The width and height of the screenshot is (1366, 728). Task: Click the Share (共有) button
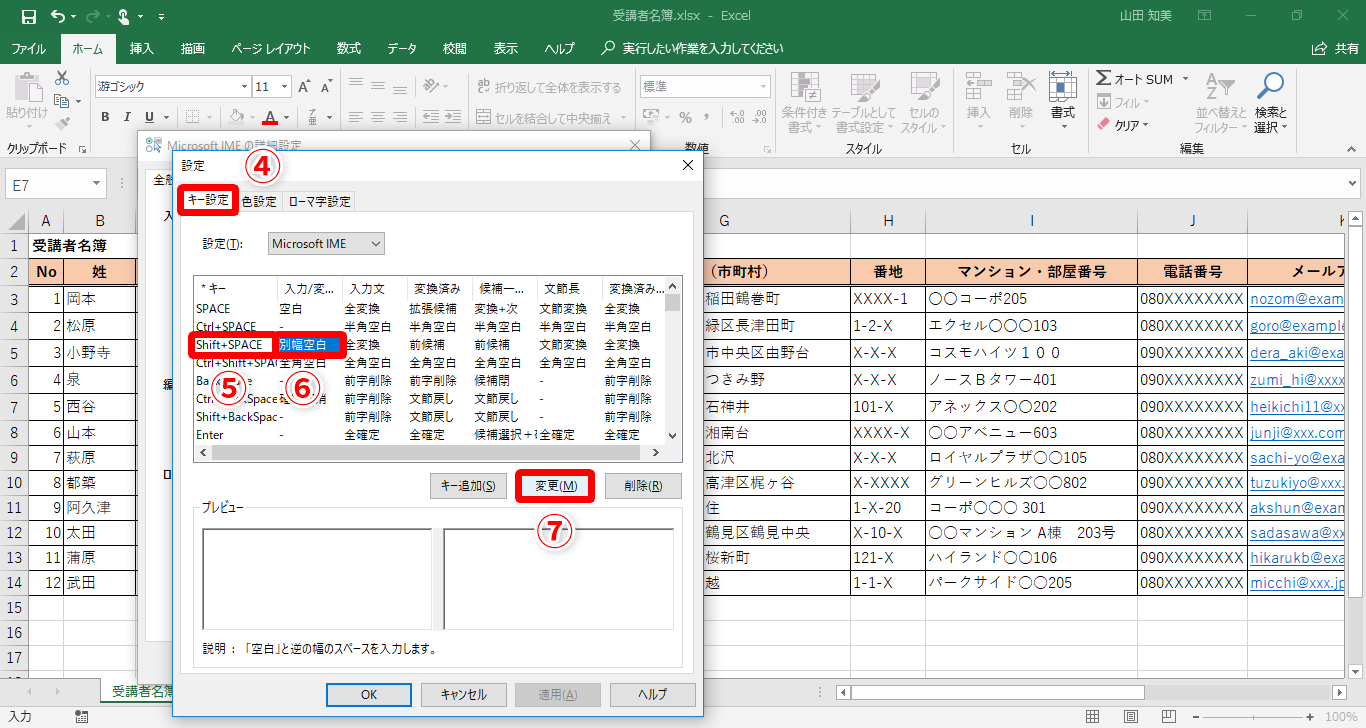click(1335, 48)
